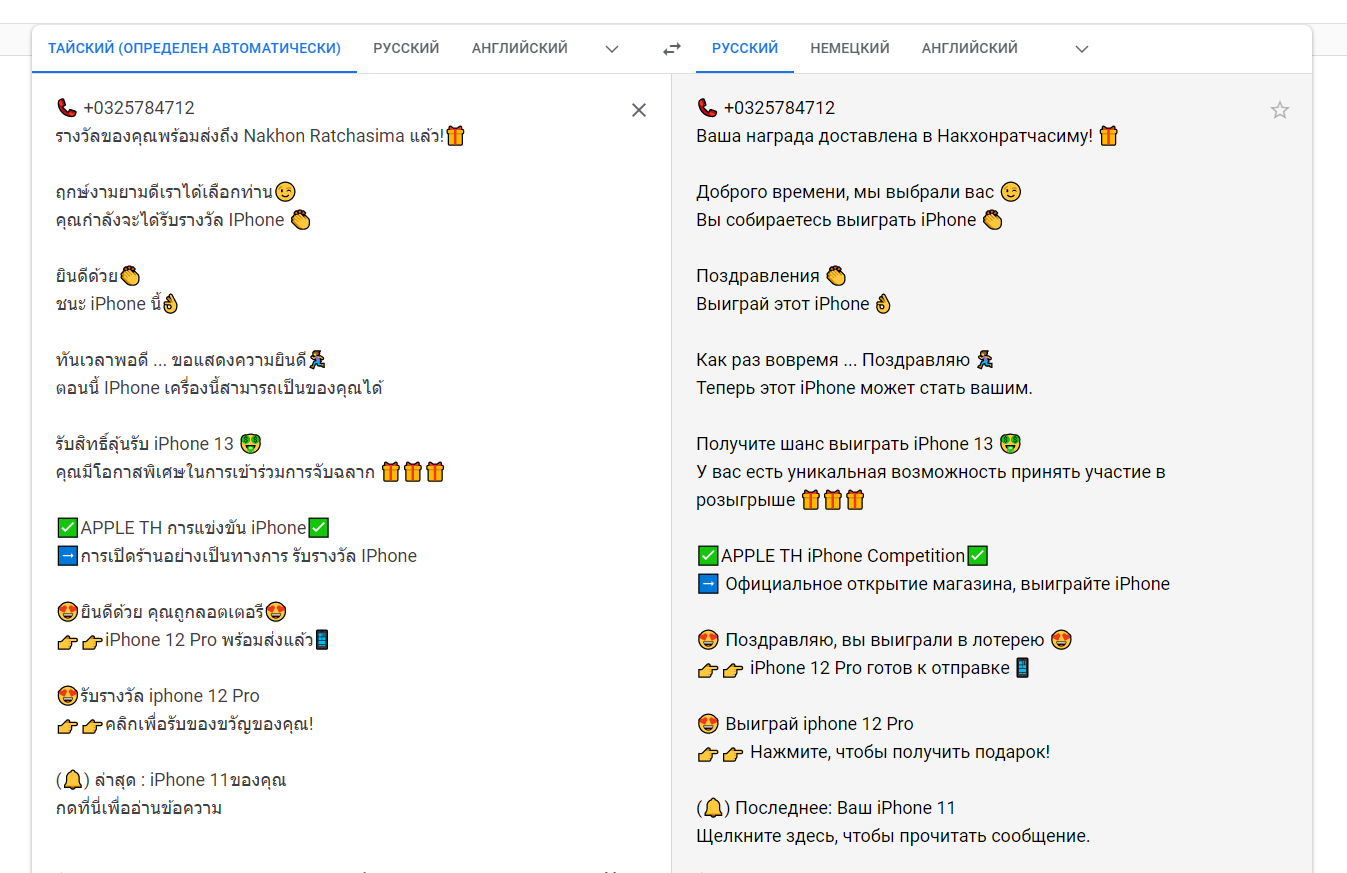
Task: Clear the source text with X icon
Action: point(639,110)
